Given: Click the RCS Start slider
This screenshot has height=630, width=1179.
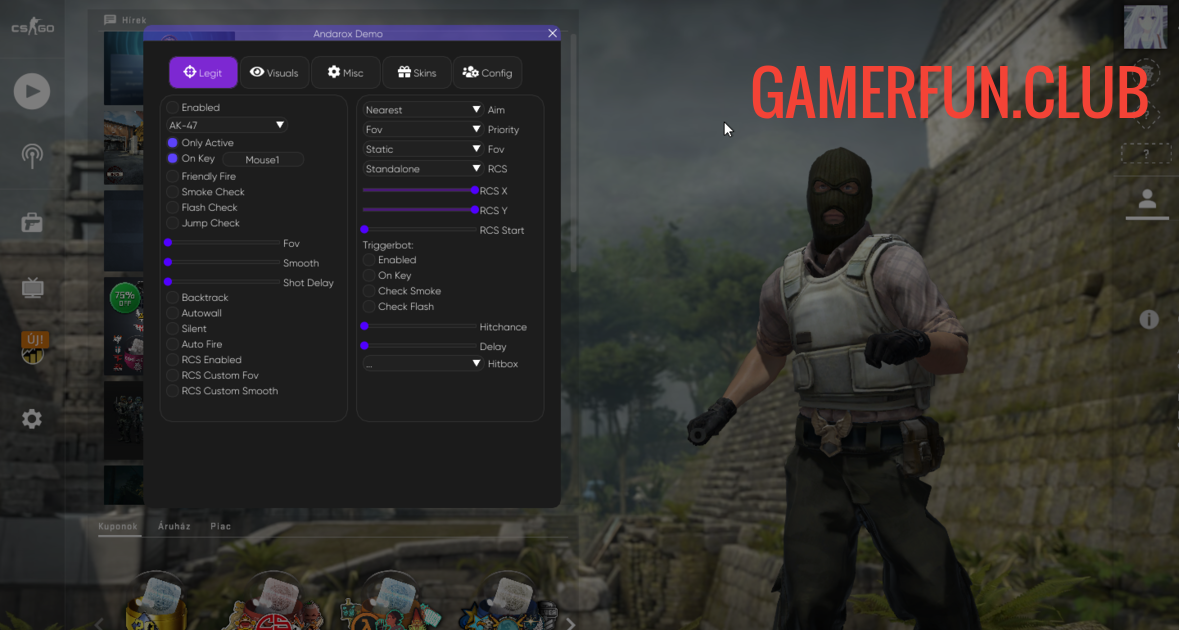Looking at the screenshot, I should coord(420,229).
